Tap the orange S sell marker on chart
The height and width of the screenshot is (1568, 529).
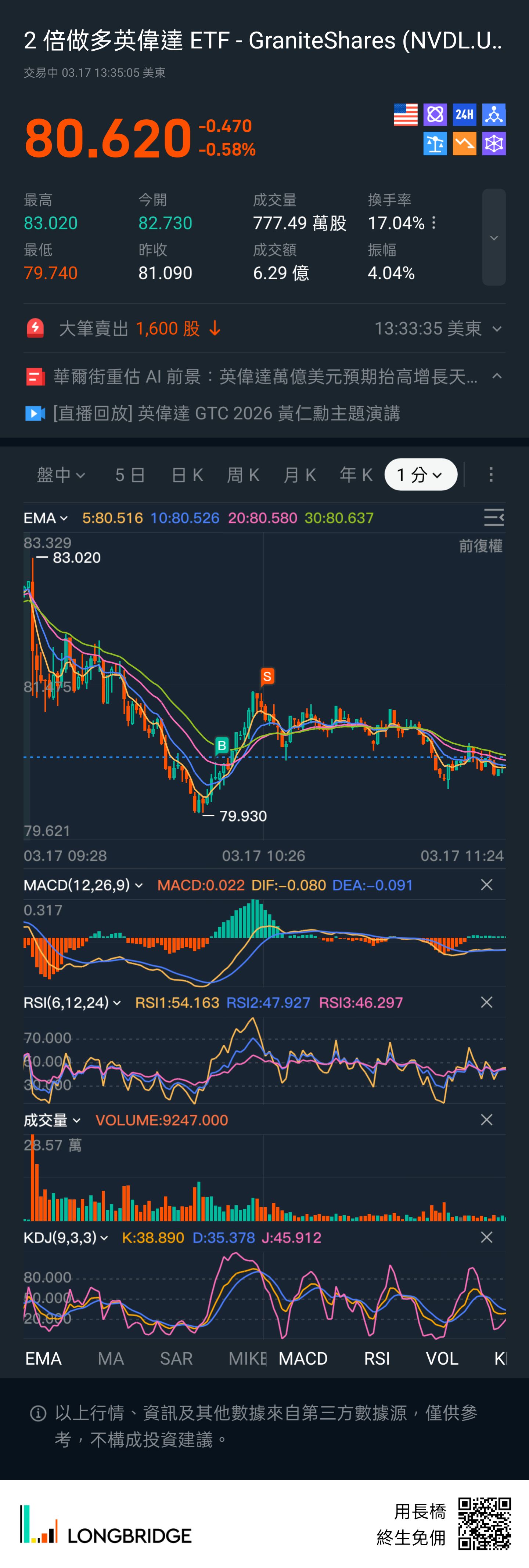coord(267,676)
